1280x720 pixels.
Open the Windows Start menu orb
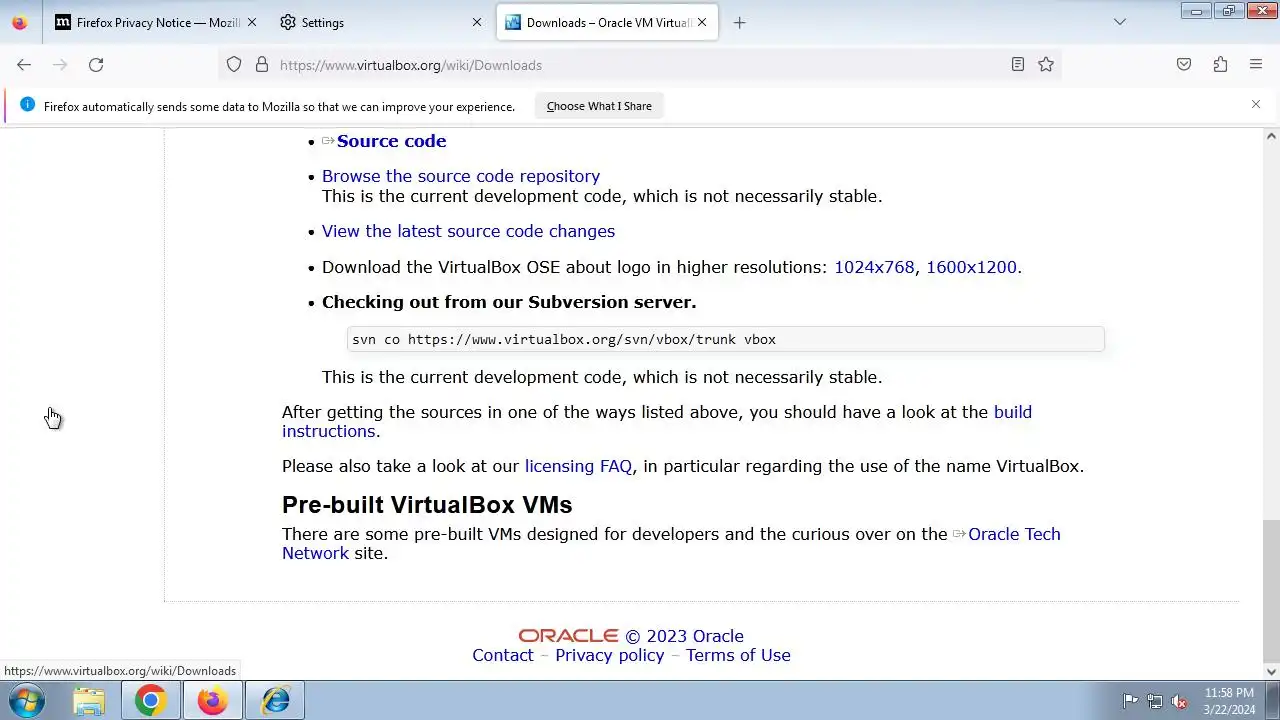(27, 701)
